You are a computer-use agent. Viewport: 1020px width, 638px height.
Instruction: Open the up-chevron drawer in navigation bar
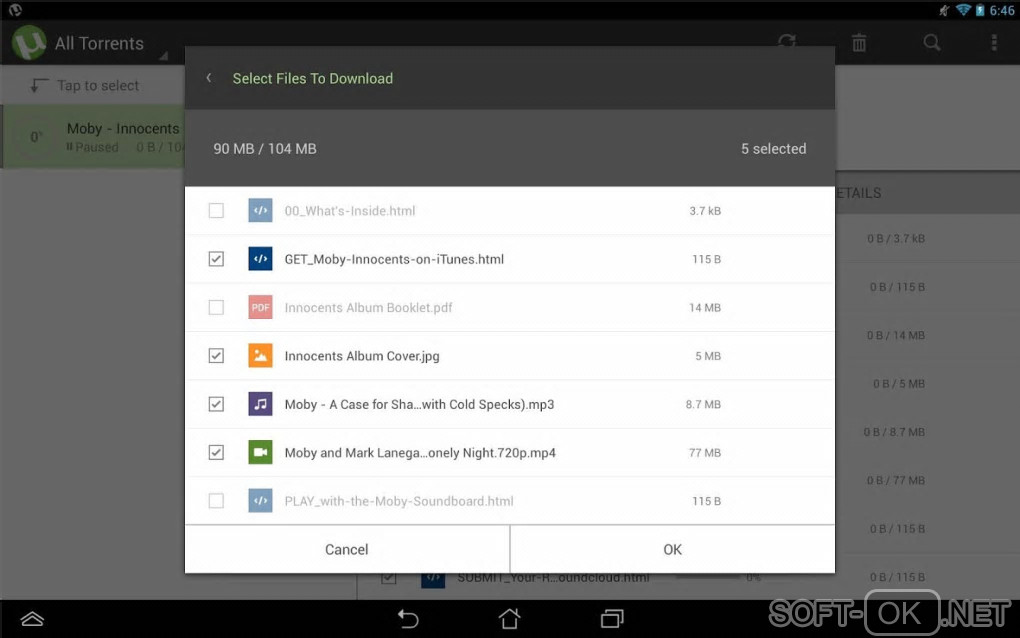point(32,618)
